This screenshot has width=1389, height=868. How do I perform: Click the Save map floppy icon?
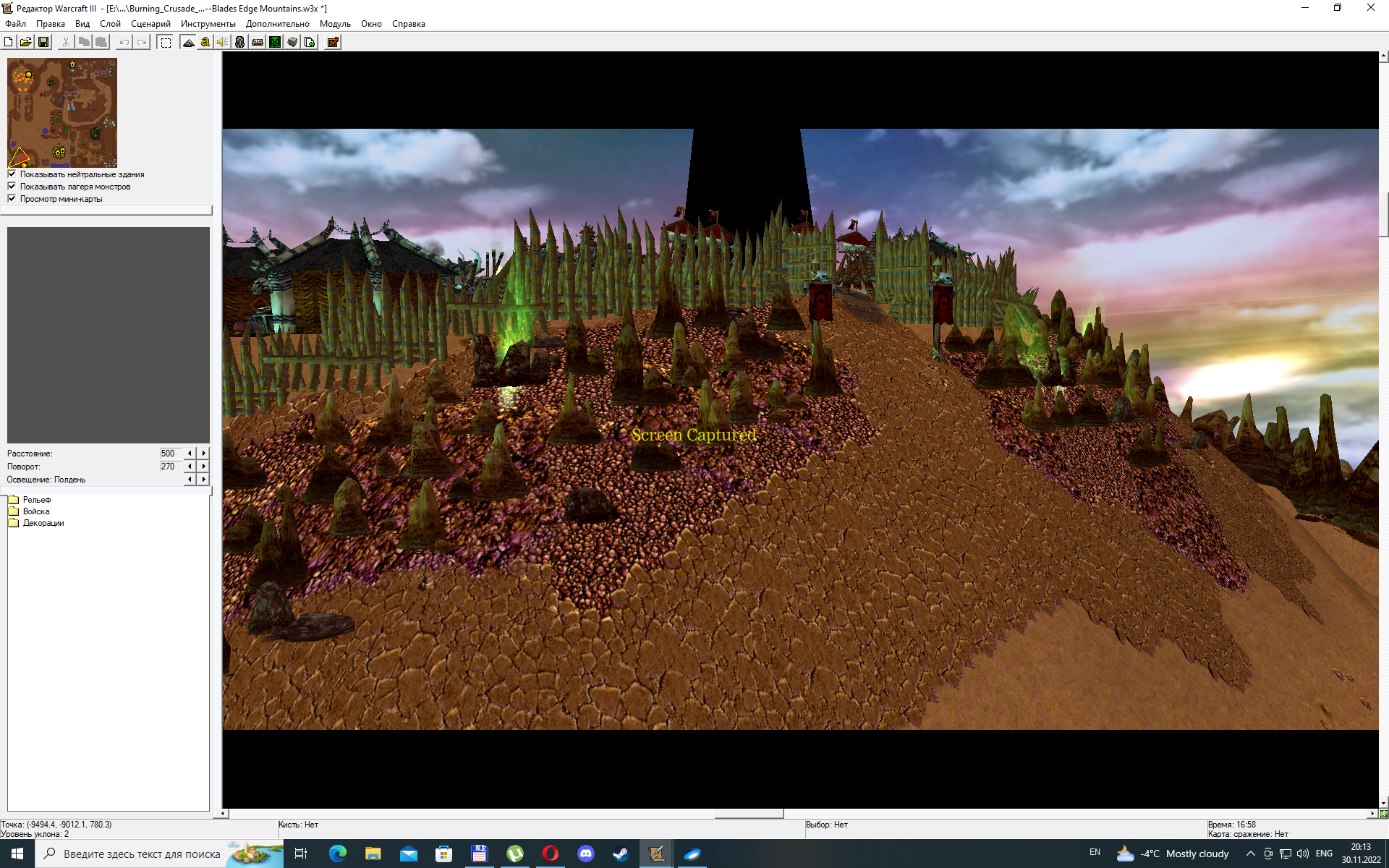43,42
